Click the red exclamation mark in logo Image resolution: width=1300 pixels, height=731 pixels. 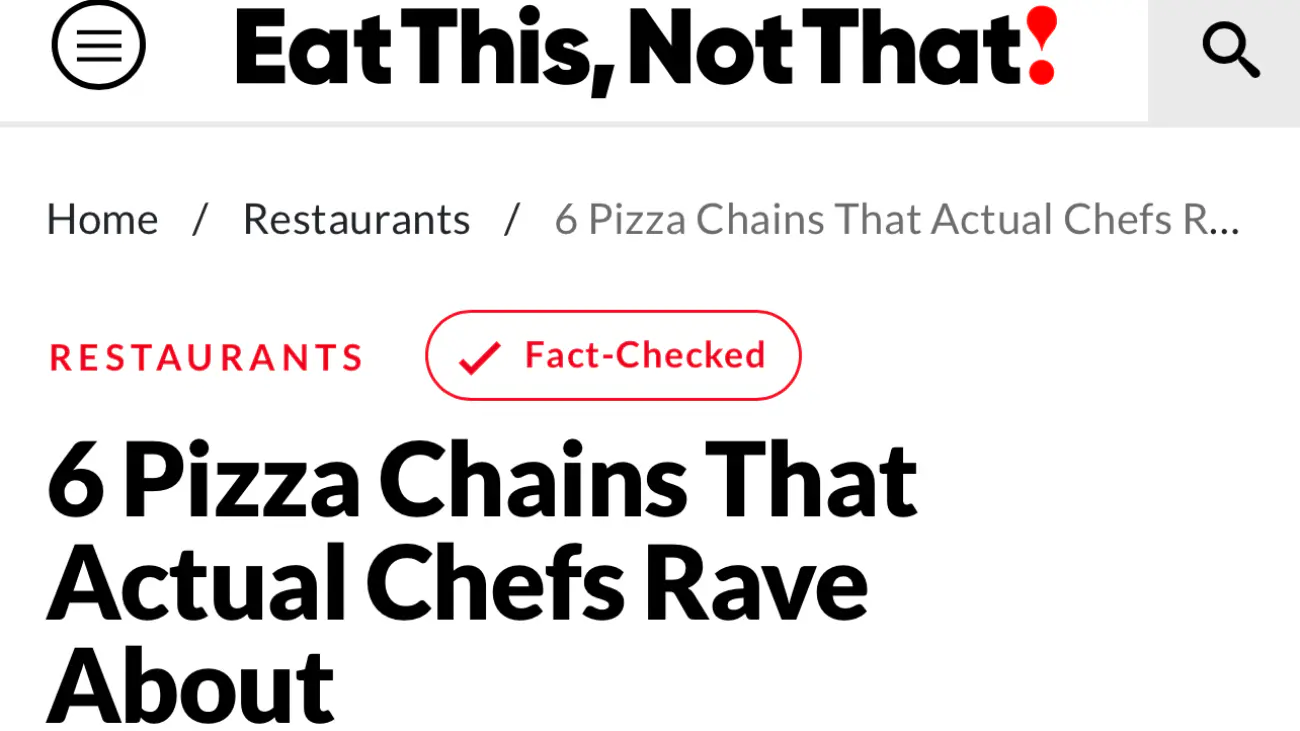click(1041, 46)
